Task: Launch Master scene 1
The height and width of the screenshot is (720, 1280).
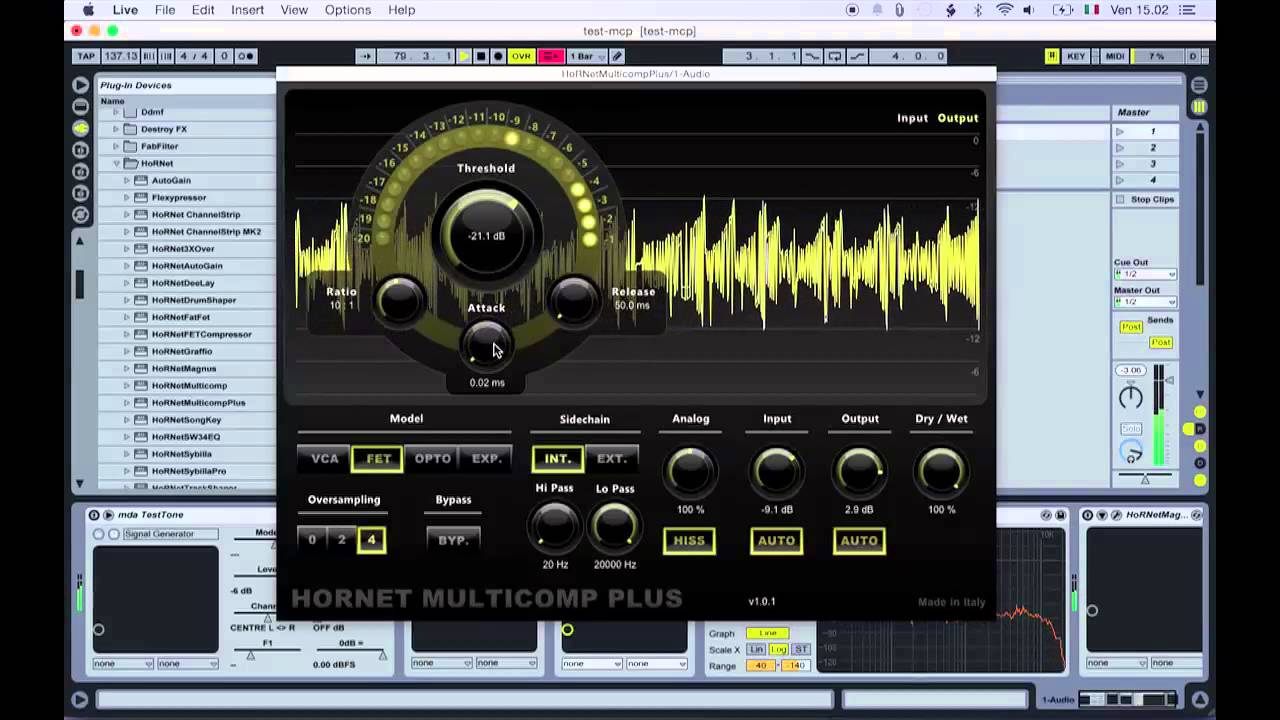Action: point(1120,131)
